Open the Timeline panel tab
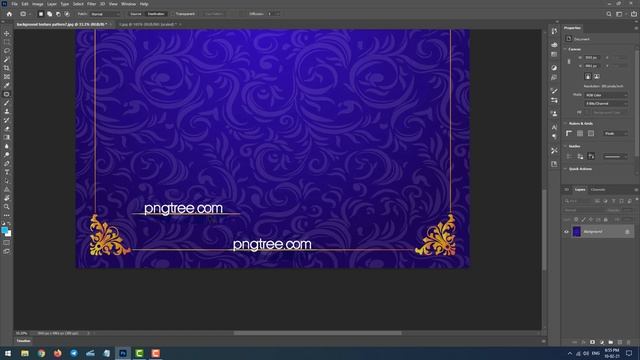Viewport: 640px width, 360px height. (x=23, y=341)
